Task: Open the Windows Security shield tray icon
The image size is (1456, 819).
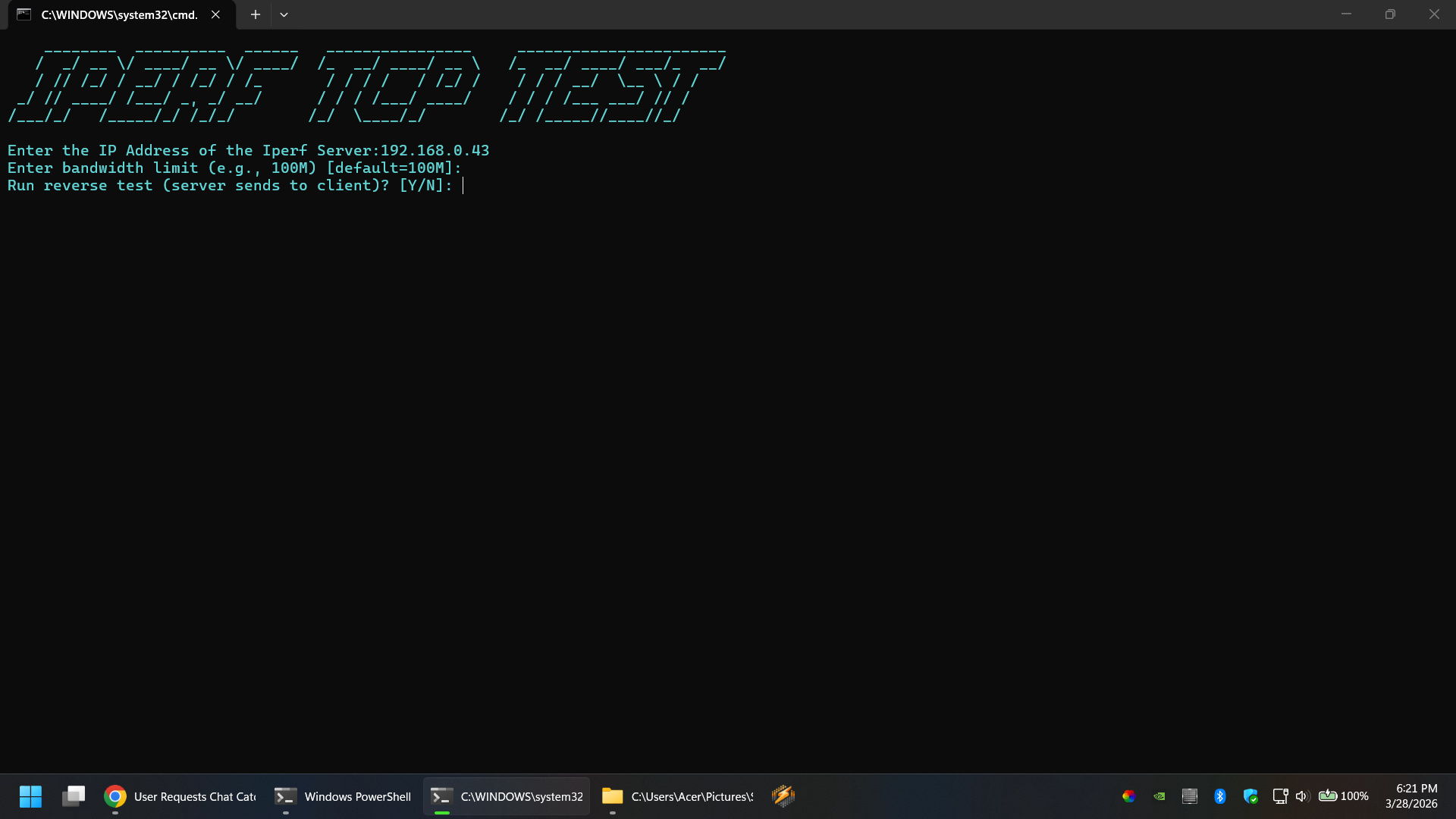Action: pyautogui.click(x=1250, y=796)
